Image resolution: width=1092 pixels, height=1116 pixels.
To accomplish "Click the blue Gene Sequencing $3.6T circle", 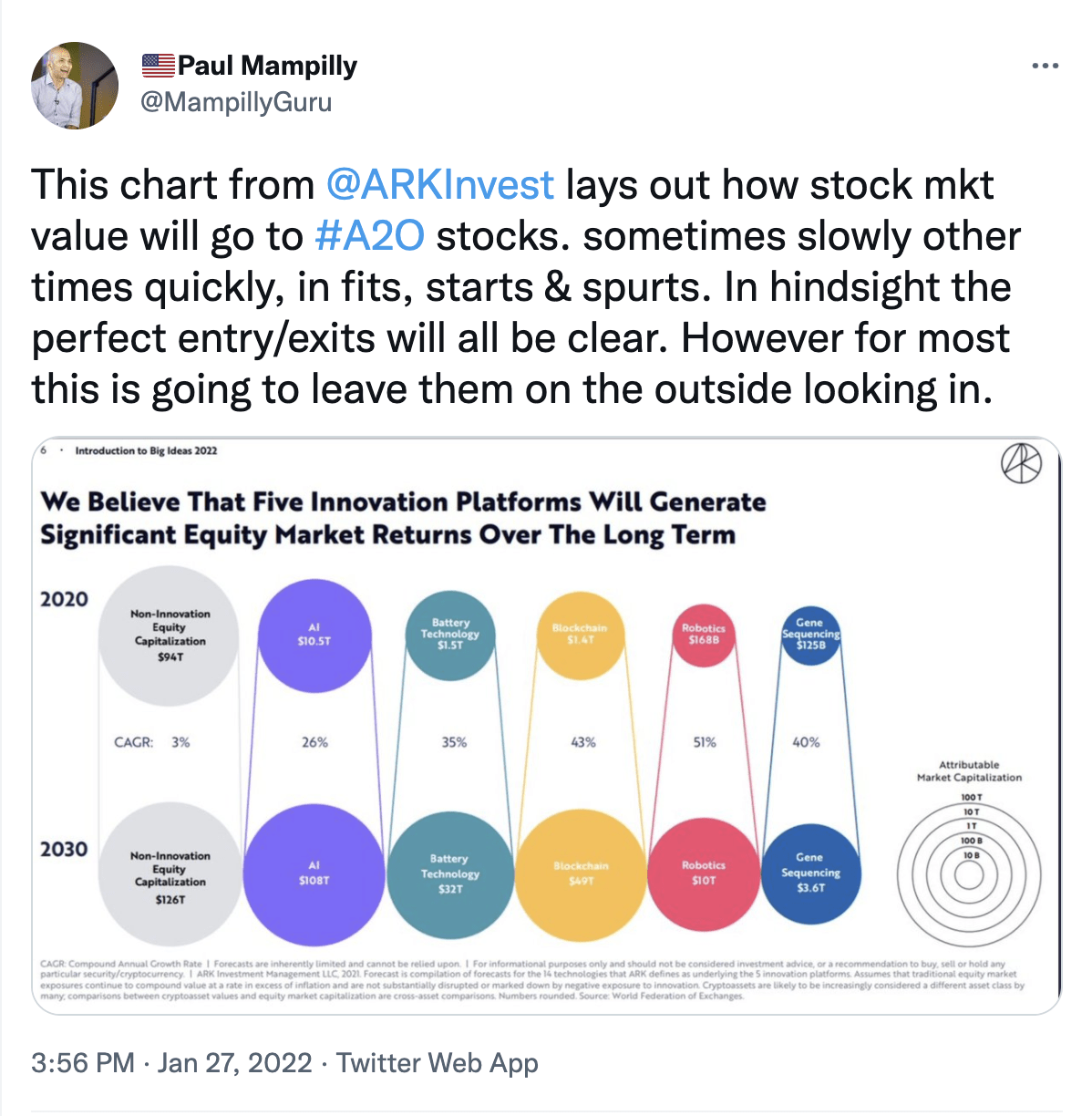I will [810, 873].
